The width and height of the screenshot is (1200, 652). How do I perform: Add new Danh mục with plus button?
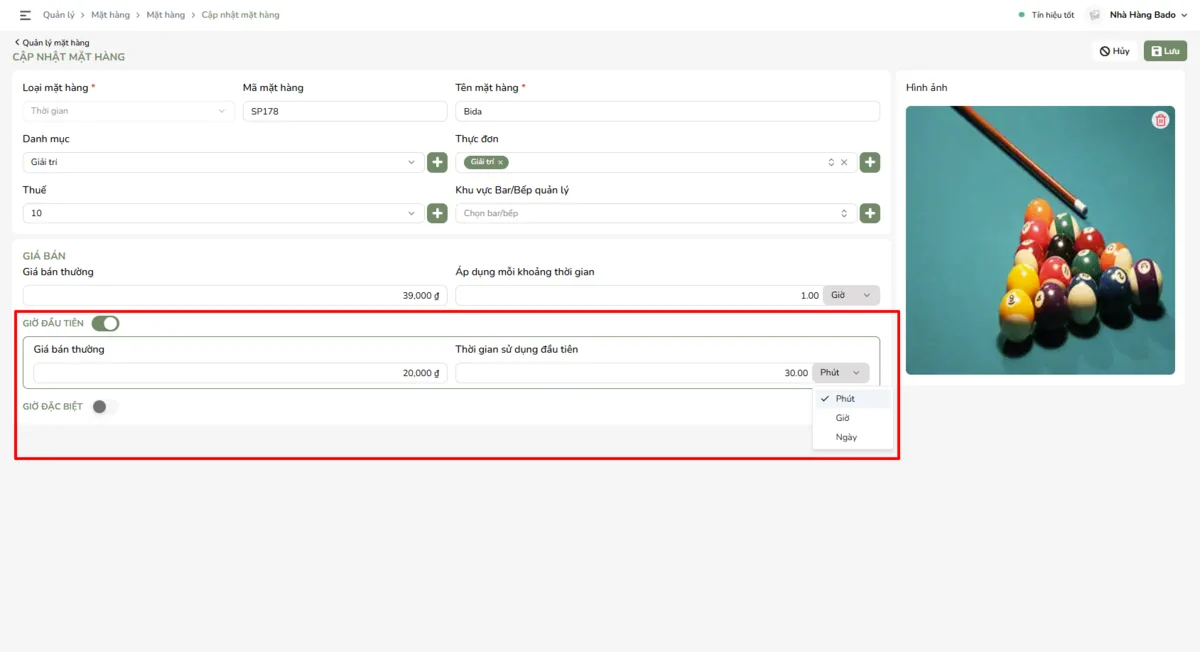point(437,162)
